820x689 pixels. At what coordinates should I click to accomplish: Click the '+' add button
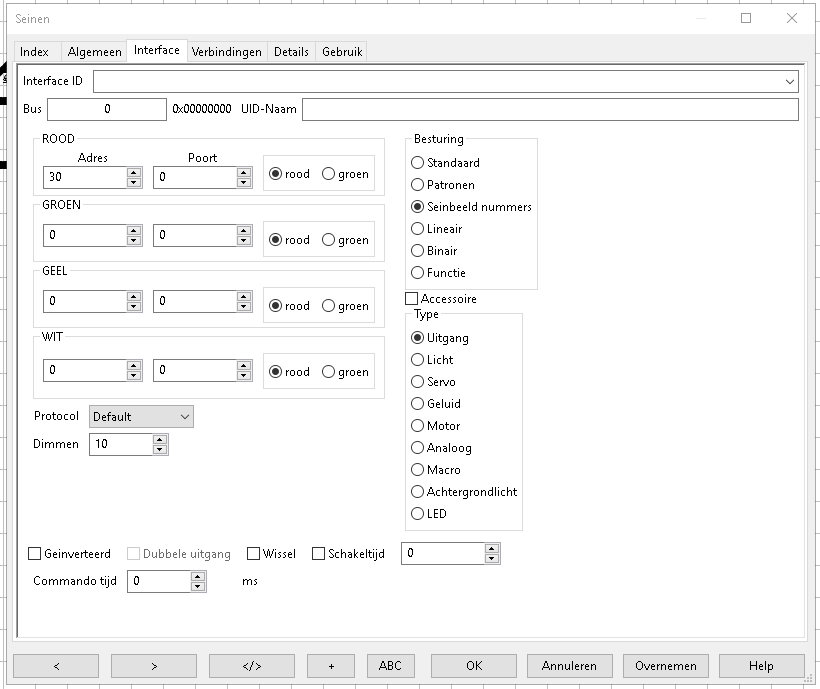[331, 665]
